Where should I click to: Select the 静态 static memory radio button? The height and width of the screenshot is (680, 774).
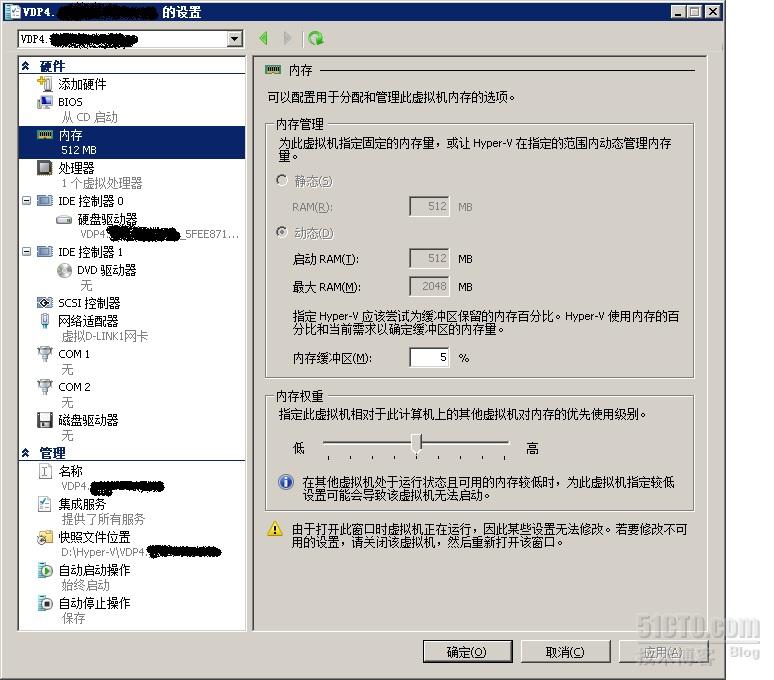(x=282, y=181)
